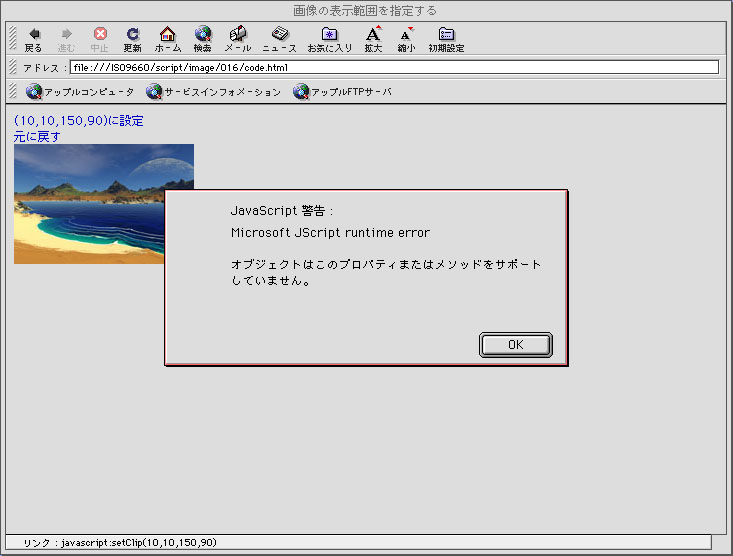Click the 'Microsoft JScript runtime error' text
Viewport: 733px width, 556px height.
coord(330,233)
